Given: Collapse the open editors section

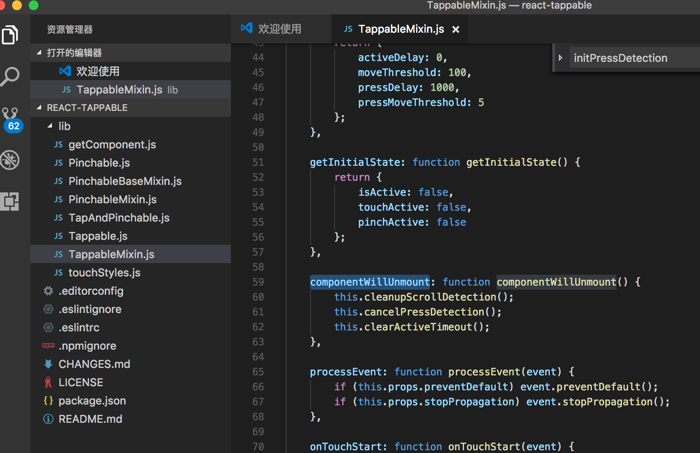Looking at the screenshot, I should [x=39, y=53].
